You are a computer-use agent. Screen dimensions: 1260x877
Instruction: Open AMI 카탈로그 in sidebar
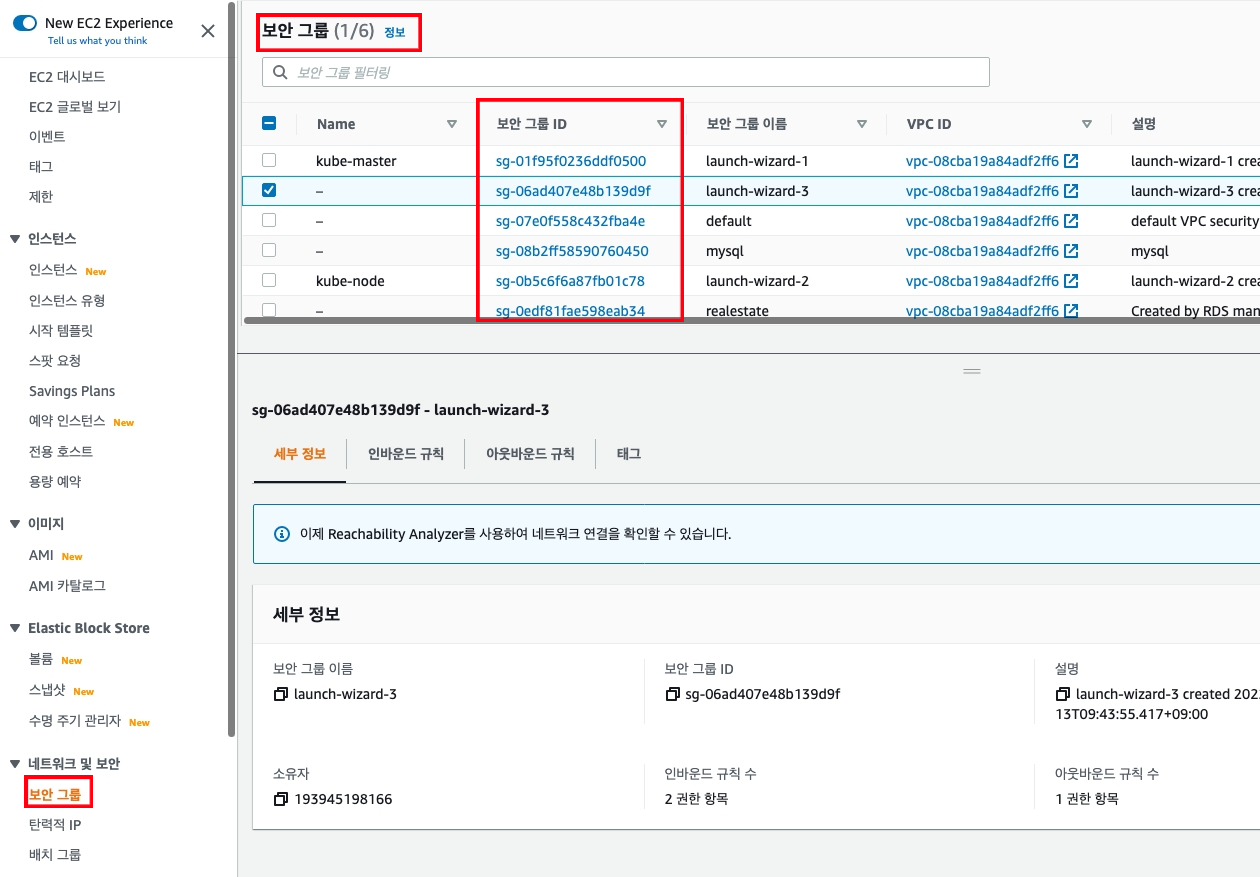click(x=67, y=586)
